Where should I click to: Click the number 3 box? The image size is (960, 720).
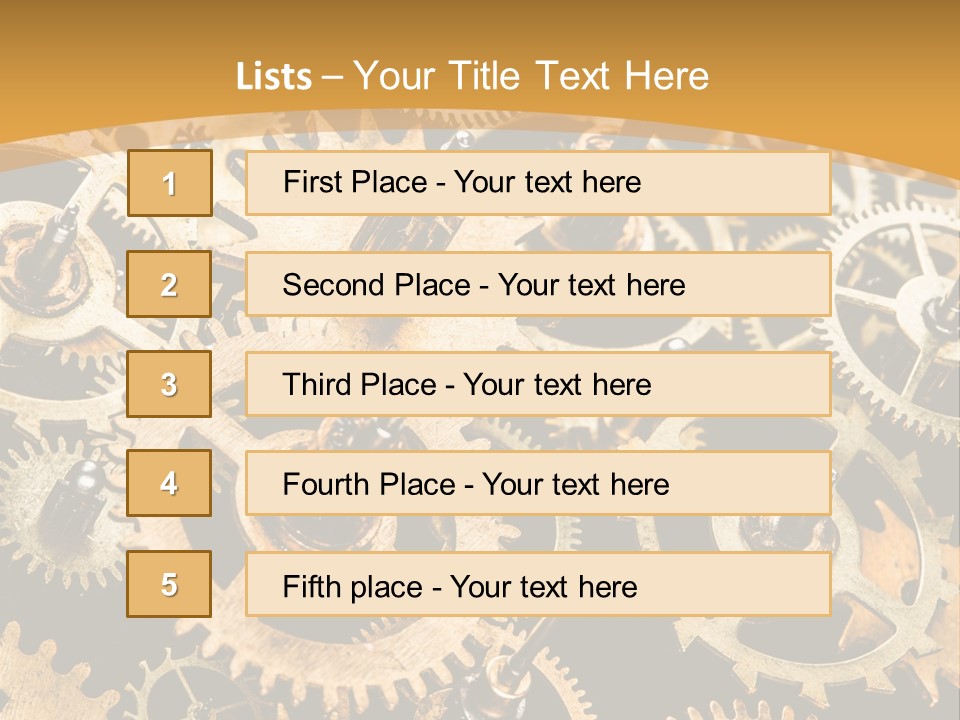[169, 384]
